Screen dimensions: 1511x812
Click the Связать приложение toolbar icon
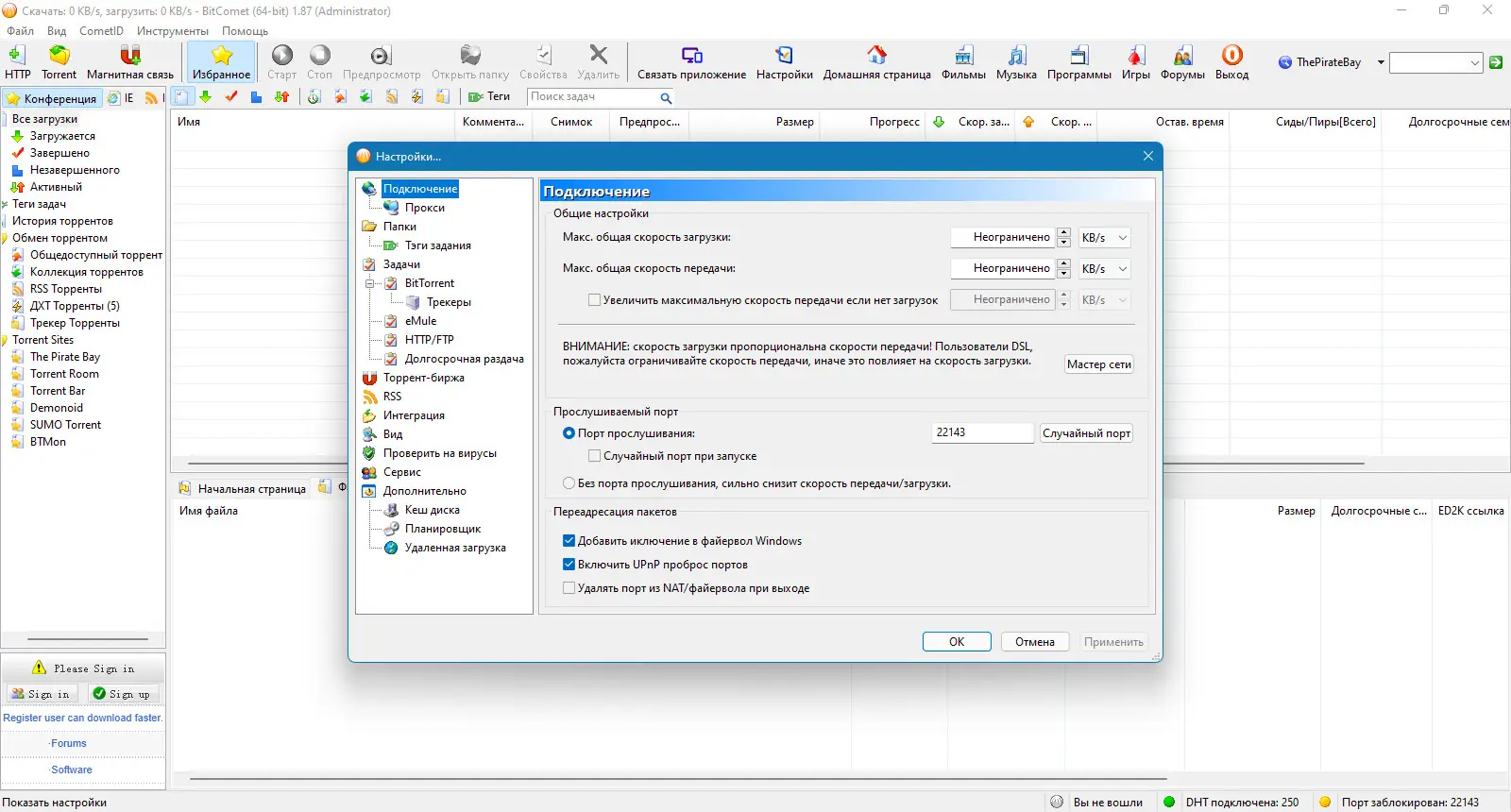click(691, 62)
